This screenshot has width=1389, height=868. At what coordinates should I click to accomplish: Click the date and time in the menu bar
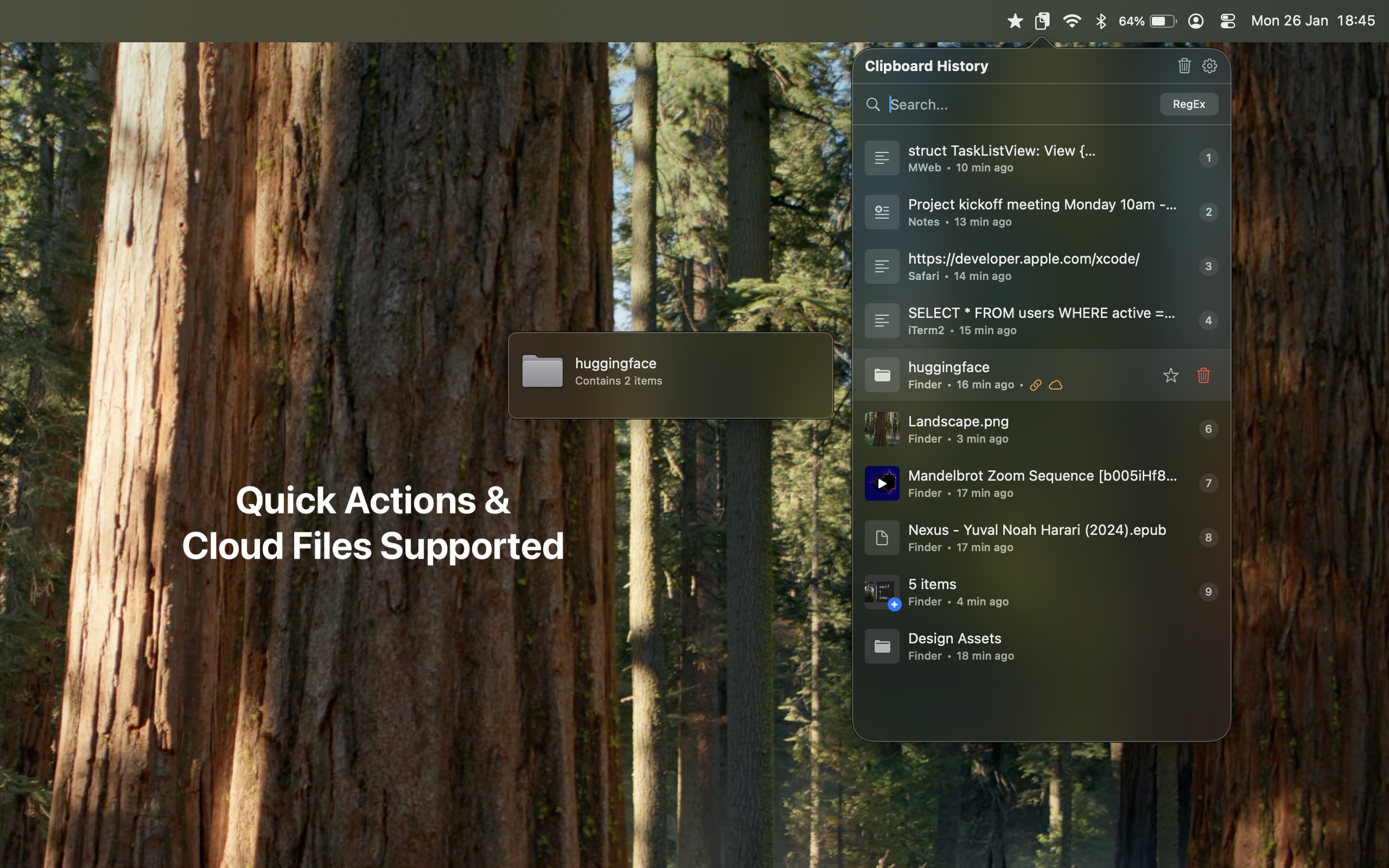(1311, 21)
